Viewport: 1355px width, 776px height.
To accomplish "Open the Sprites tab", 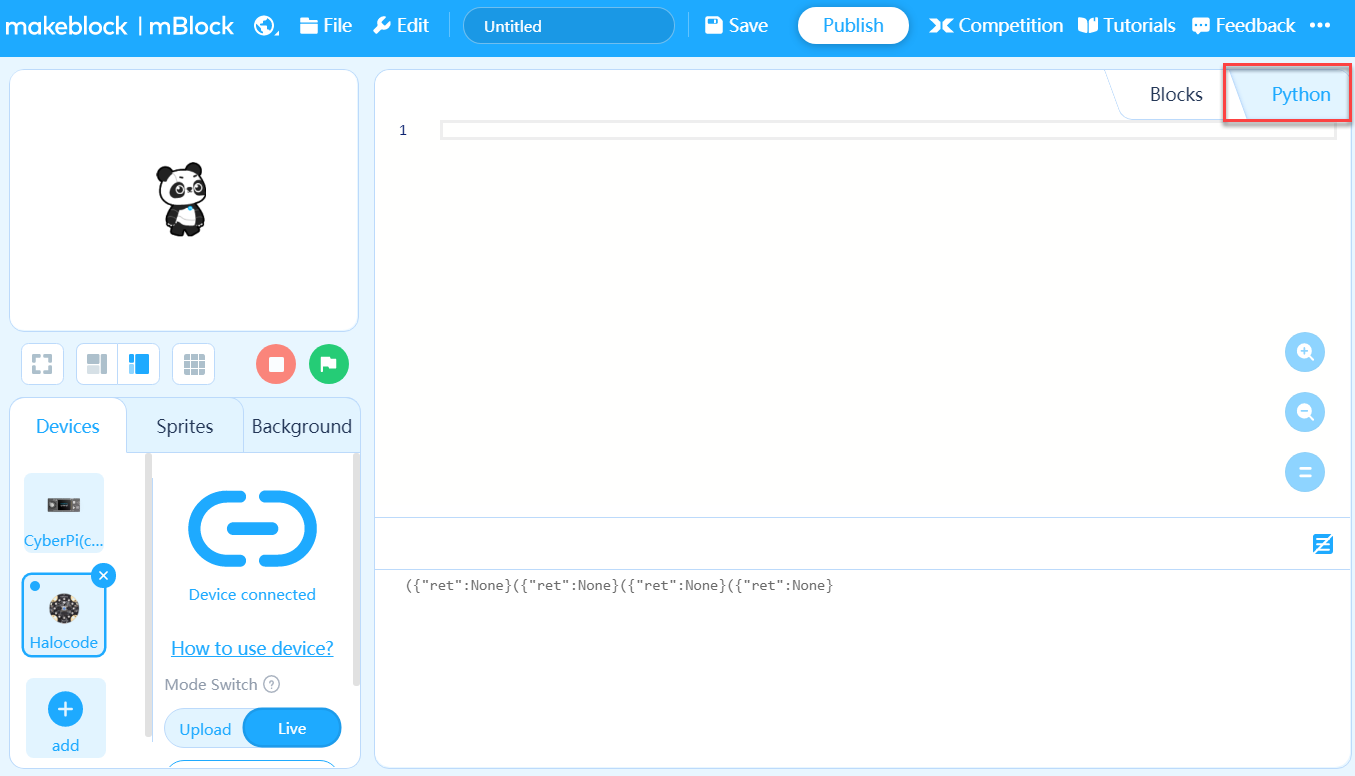I will coord(185,426).
